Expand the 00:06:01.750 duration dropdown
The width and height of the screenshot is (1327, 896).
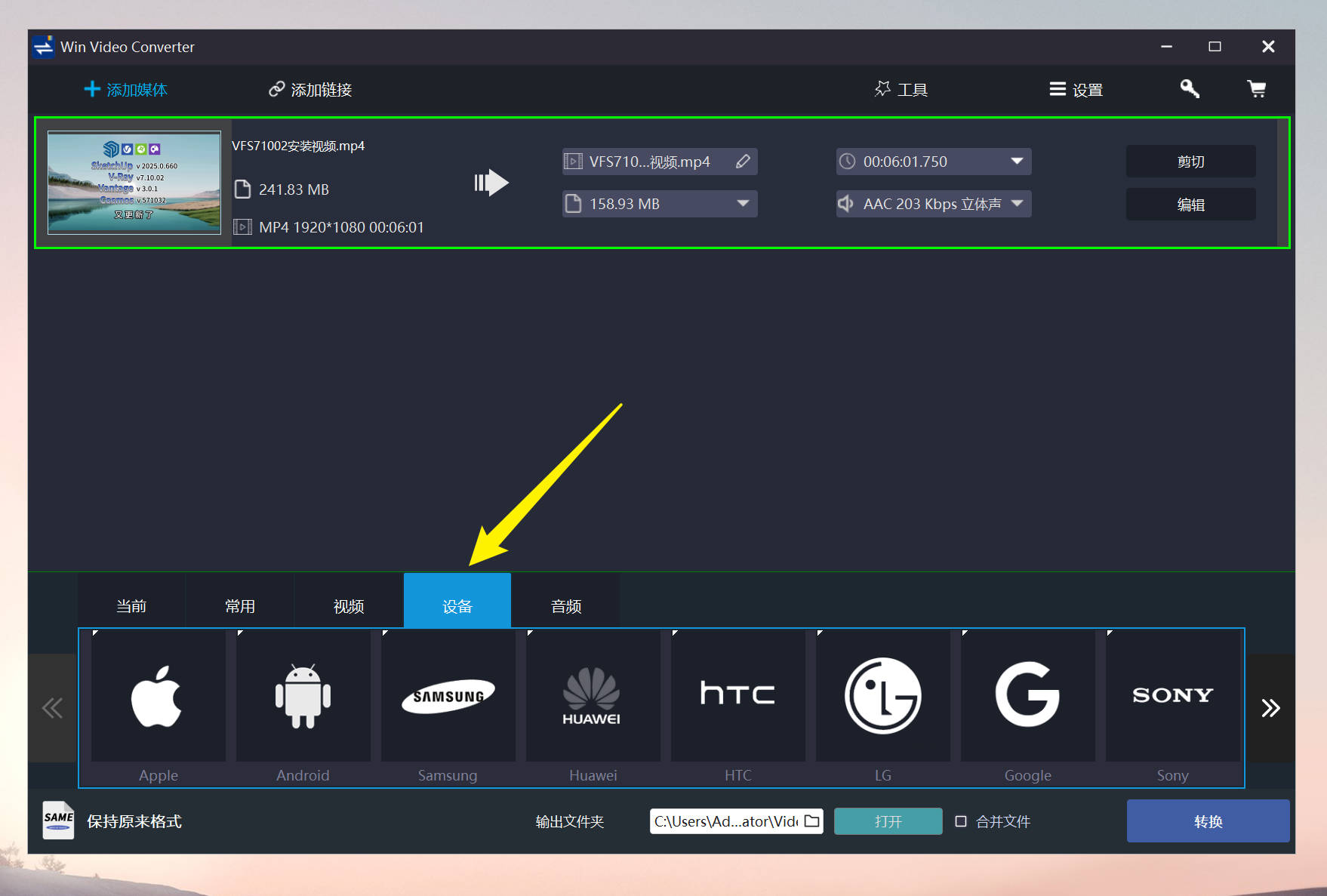tap(1017, 162)
